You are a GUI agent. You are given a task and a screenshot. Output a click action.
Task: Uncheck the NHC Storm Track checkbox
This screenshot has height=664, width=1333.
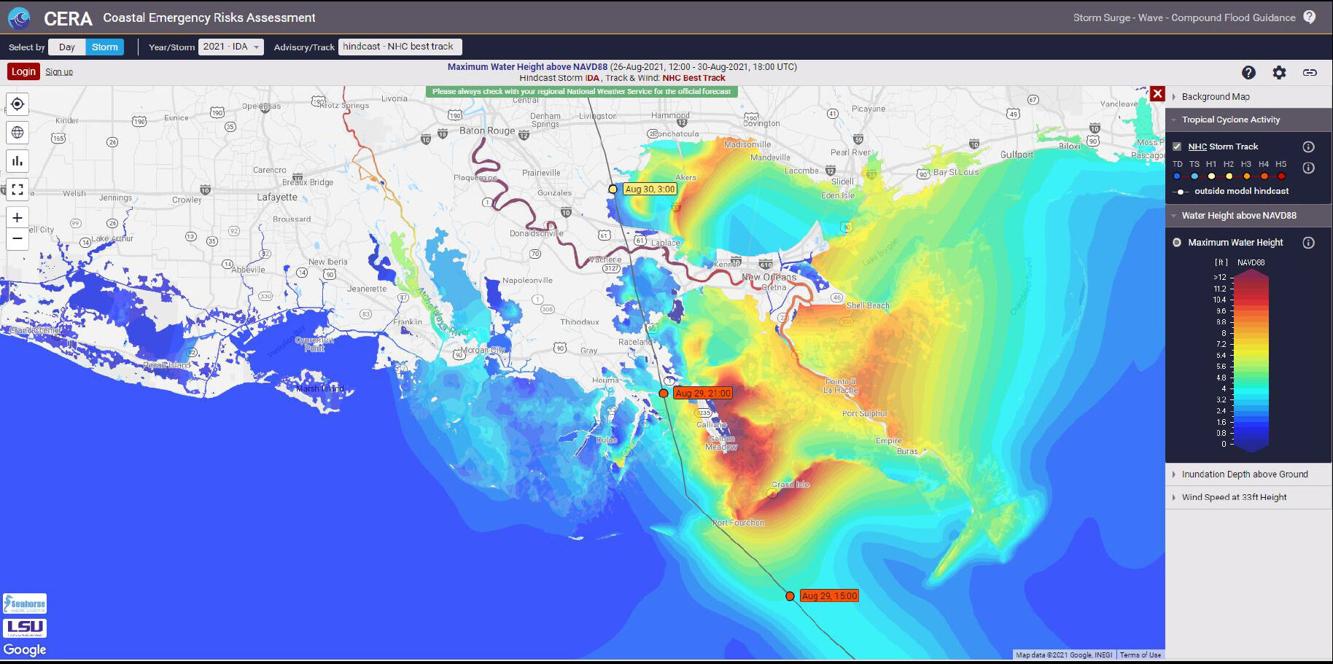[x=1176, y=145]
